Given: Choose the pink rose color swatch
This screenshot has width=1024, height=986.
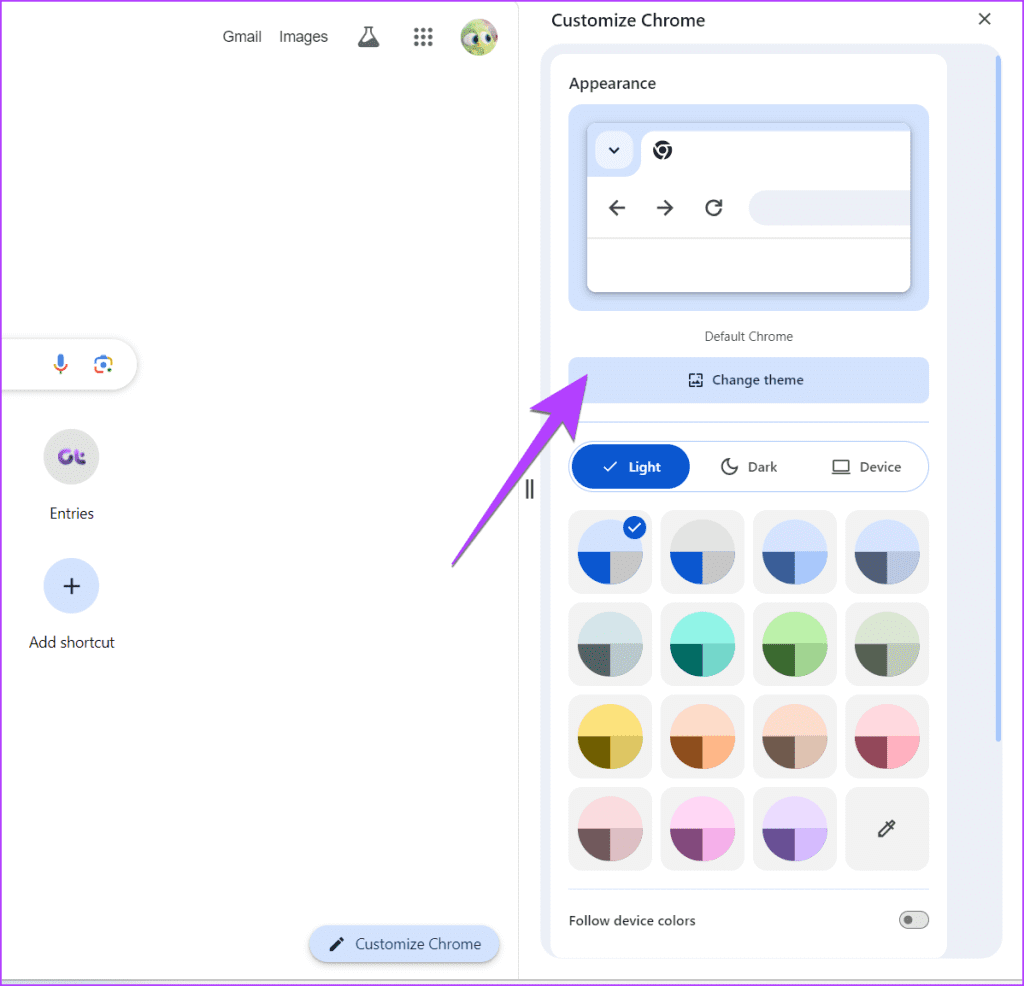Looking at the screenshot, I should 886,737.
